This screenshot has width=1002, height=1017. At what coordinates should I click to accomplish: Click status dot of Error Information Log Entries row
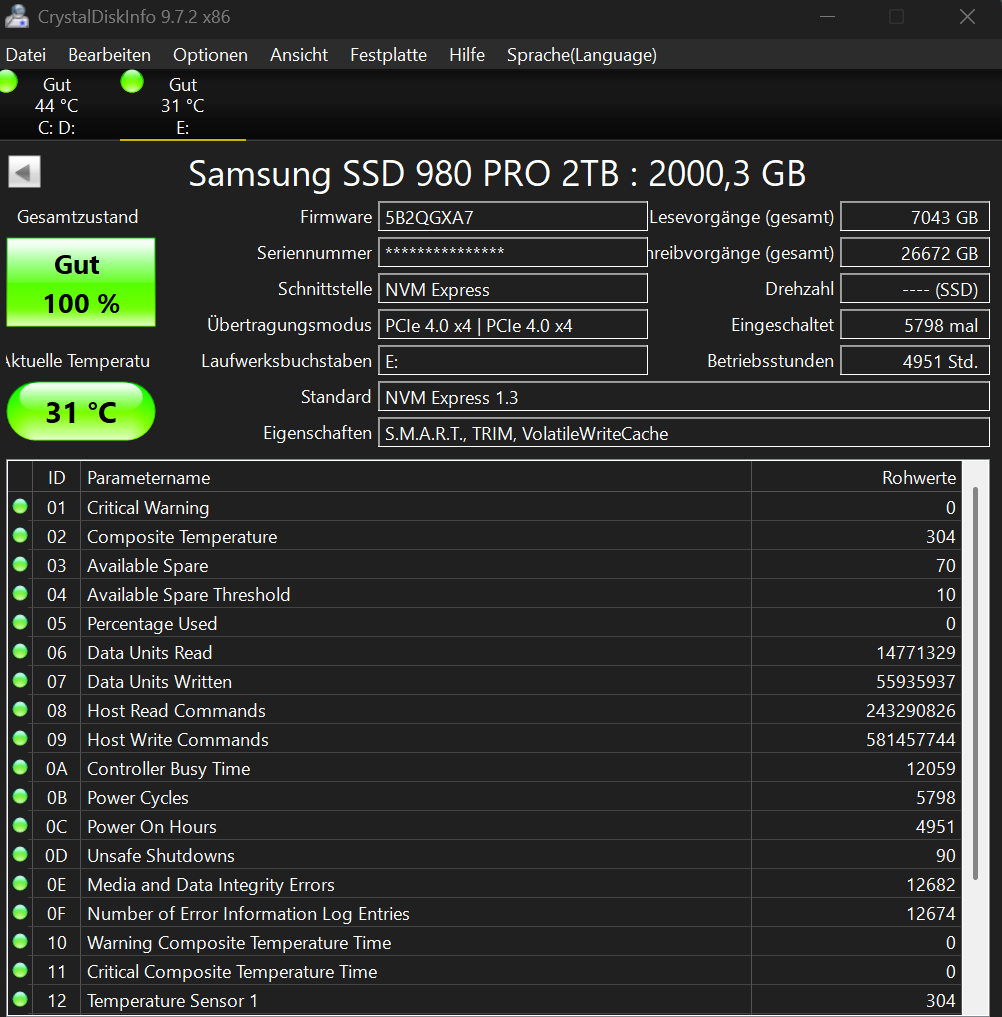20,913
